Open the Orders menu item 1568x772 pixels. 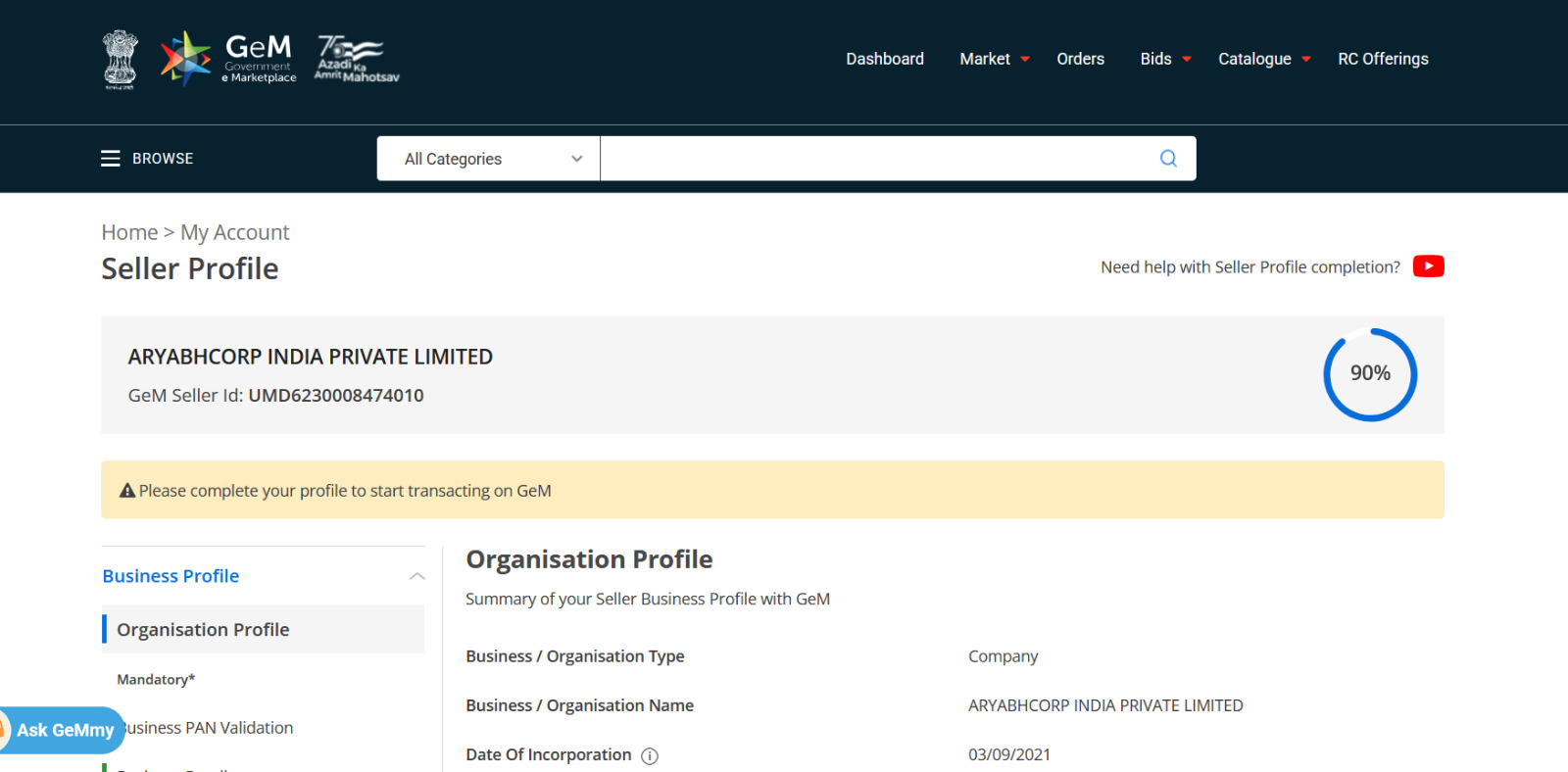coord(1080,59)
